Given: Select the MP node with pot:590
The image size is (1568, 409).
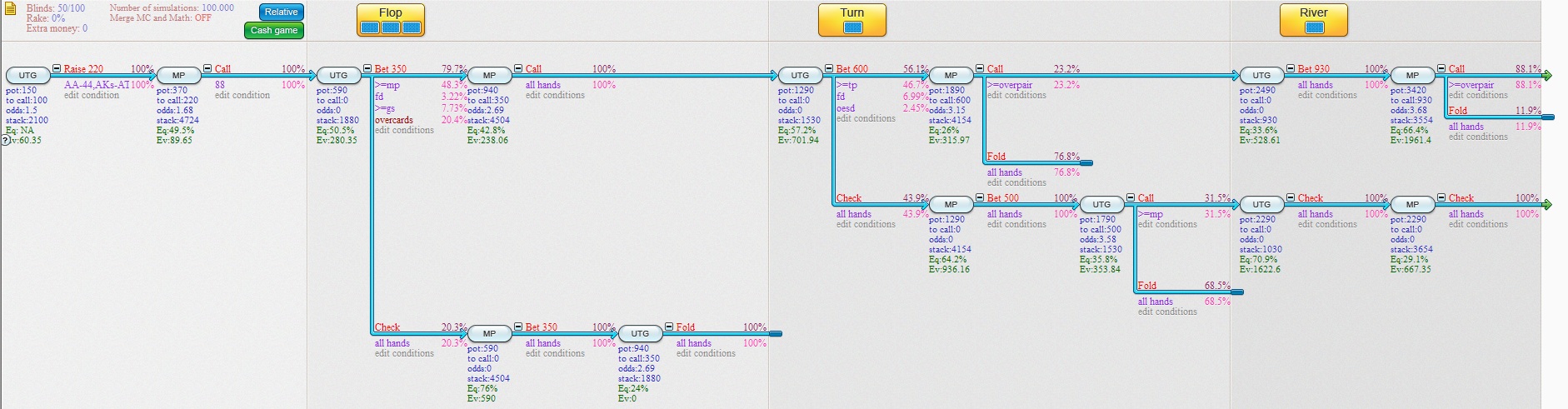Looking at the screenshot, I should [x=489, y=333].
